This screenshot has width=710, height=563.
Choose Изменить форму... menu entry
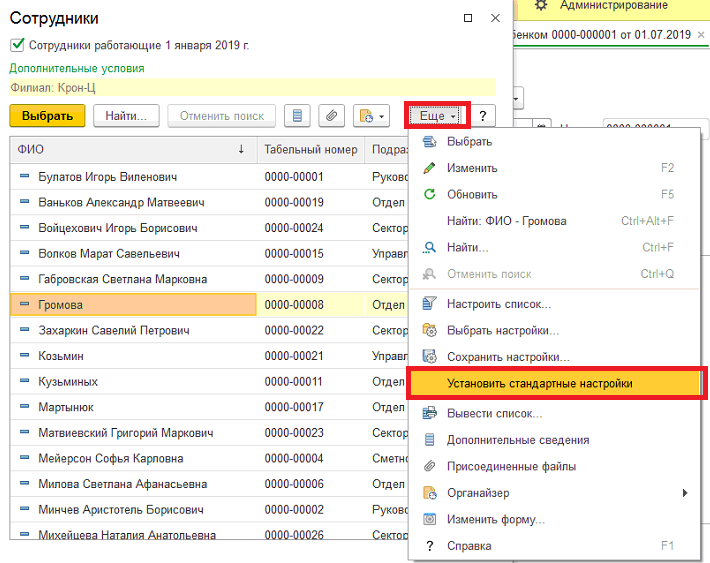click(x=555, y=519)
